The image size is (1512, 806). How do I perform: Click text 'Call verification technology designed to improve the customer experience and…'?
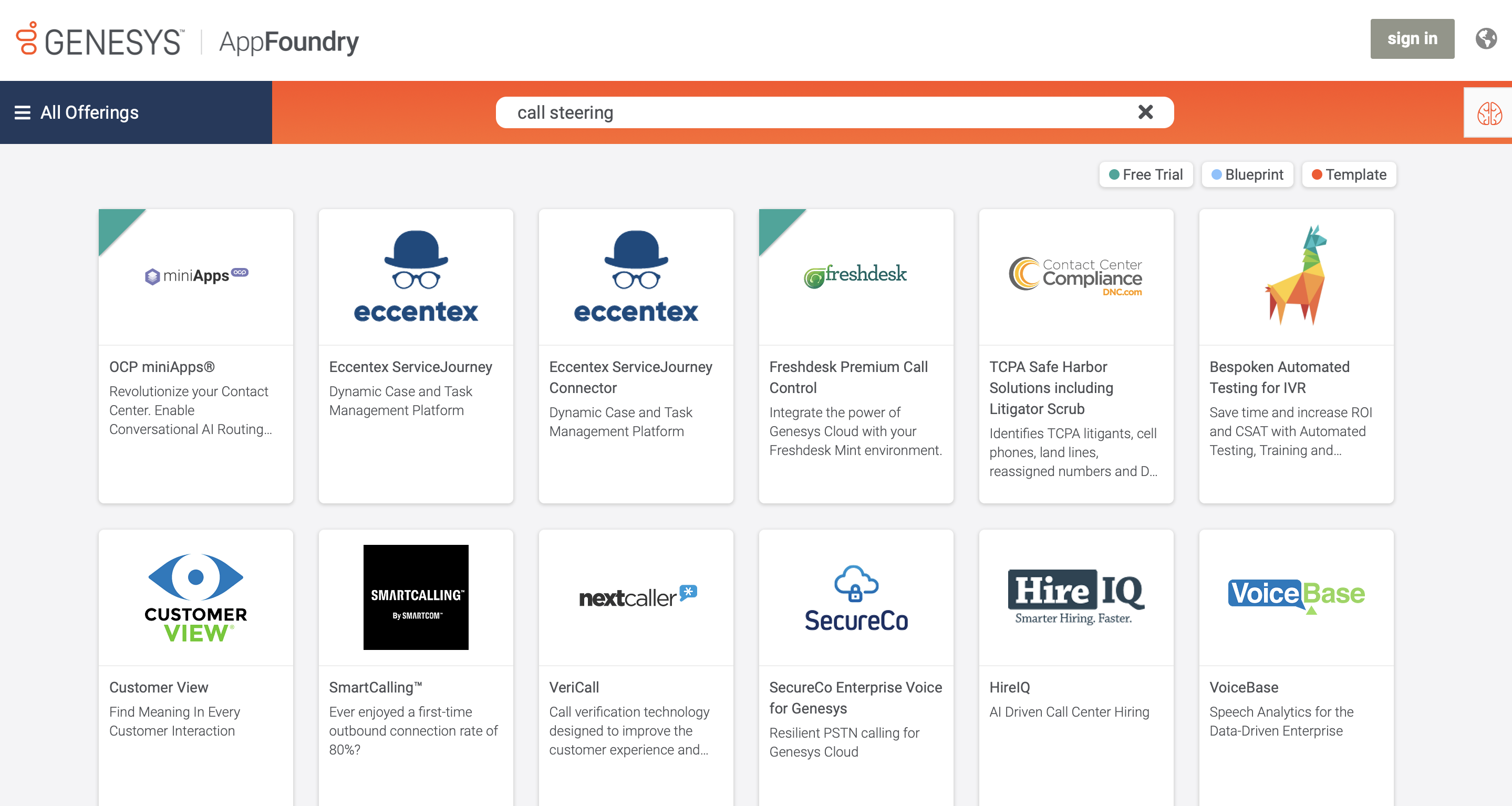click(629, 731)
